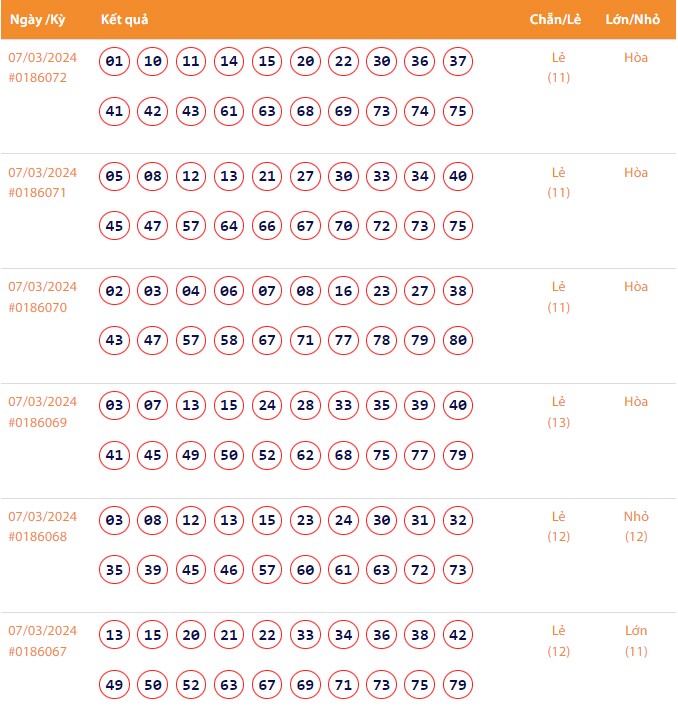Screen dimensions: 678x715
Task: Click the 'Nhỏ (12)' result
Action: [636, 527]
